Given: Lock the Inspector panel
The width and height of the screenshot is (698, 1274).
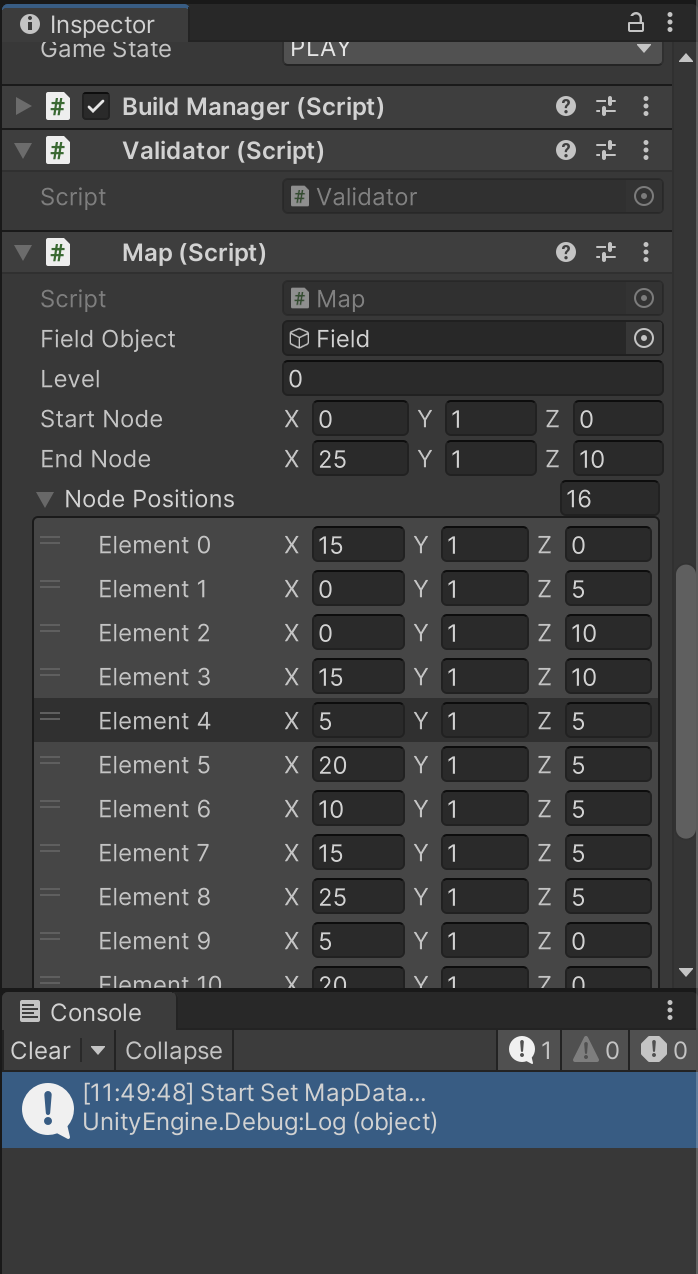Looking at the screenshot, I should coord(635,22).
